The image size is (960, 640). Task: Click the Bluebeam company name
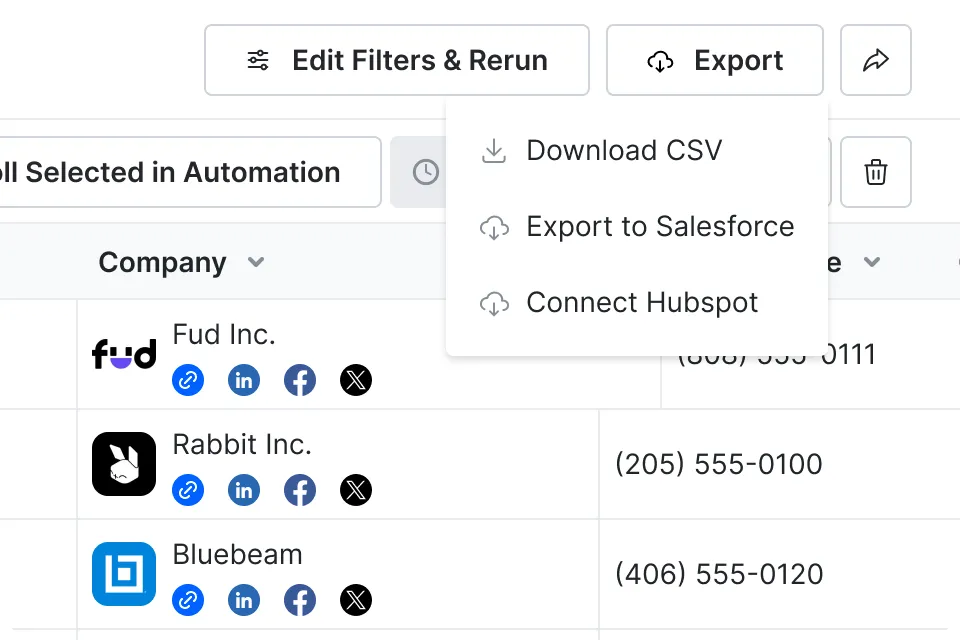tap(238, 555)
